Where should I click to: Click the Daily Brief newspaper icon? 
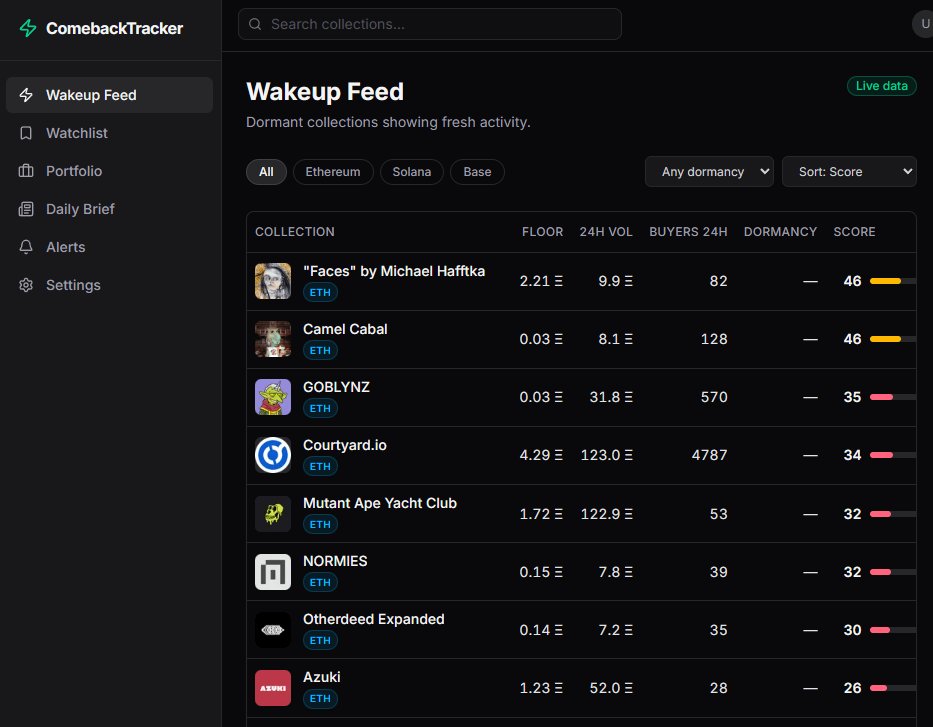(26, 209)
